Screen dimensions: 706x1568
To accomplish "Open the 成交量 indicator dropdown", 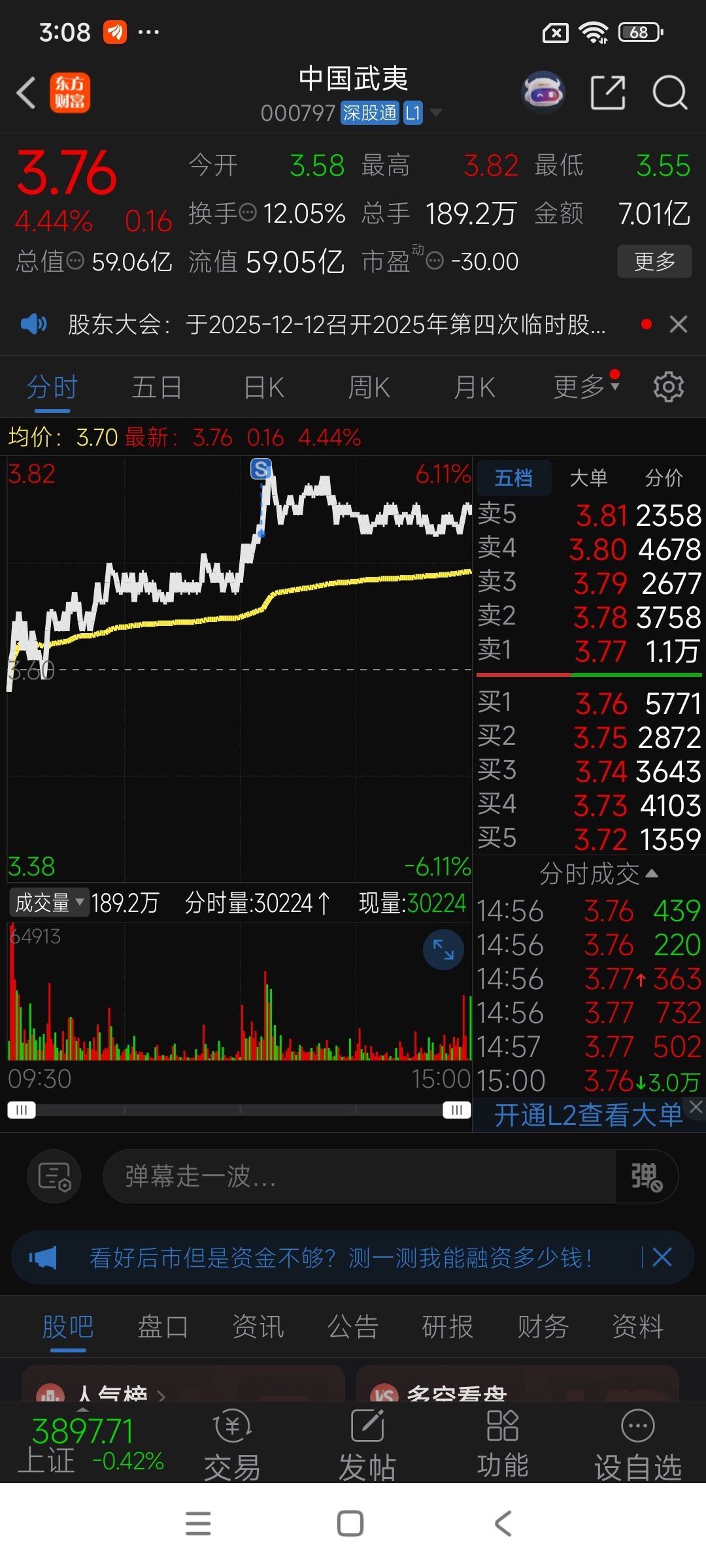I will (50, 902).
